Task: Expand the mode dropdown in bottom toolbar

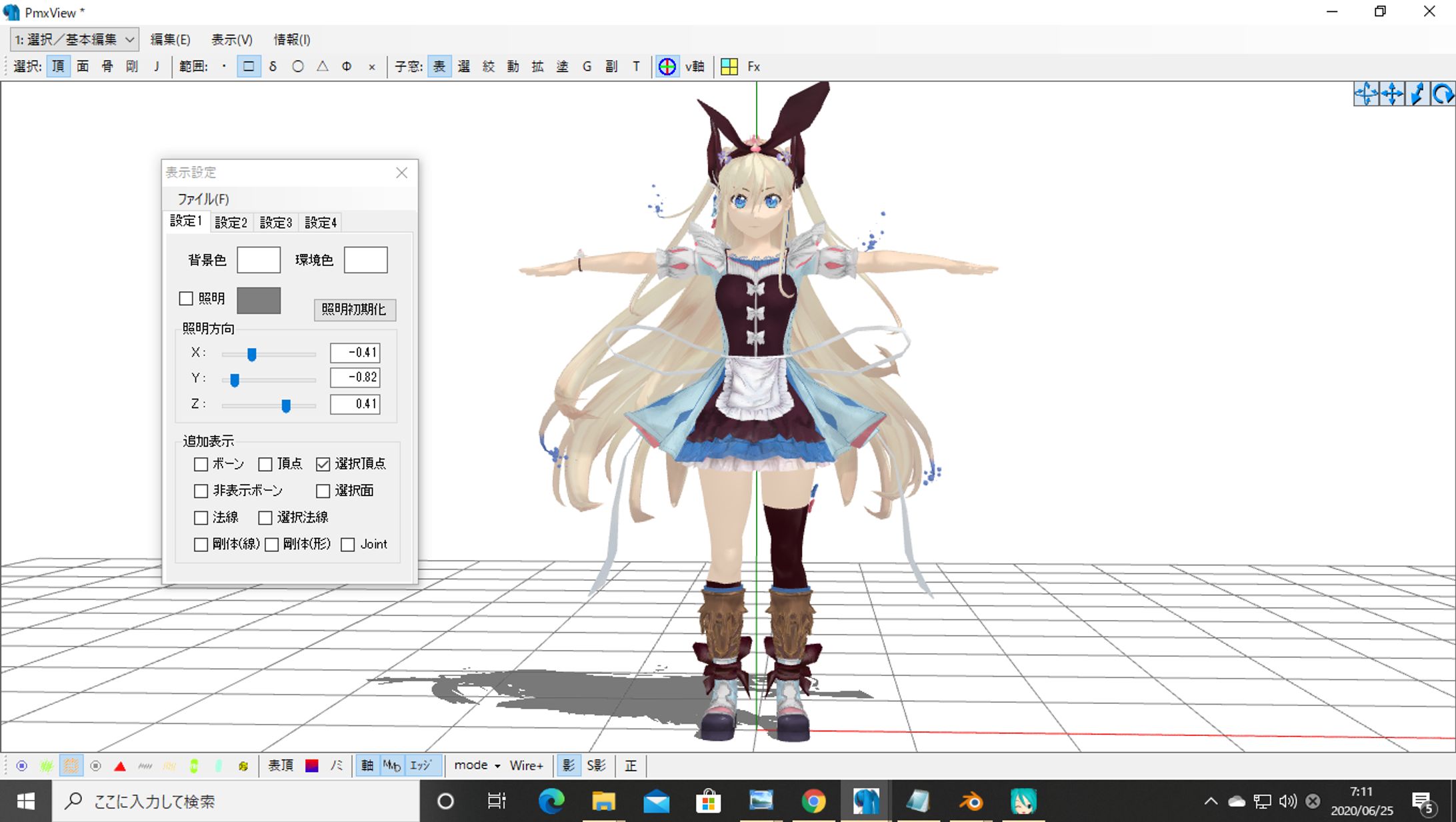Action: coord(477,766)
